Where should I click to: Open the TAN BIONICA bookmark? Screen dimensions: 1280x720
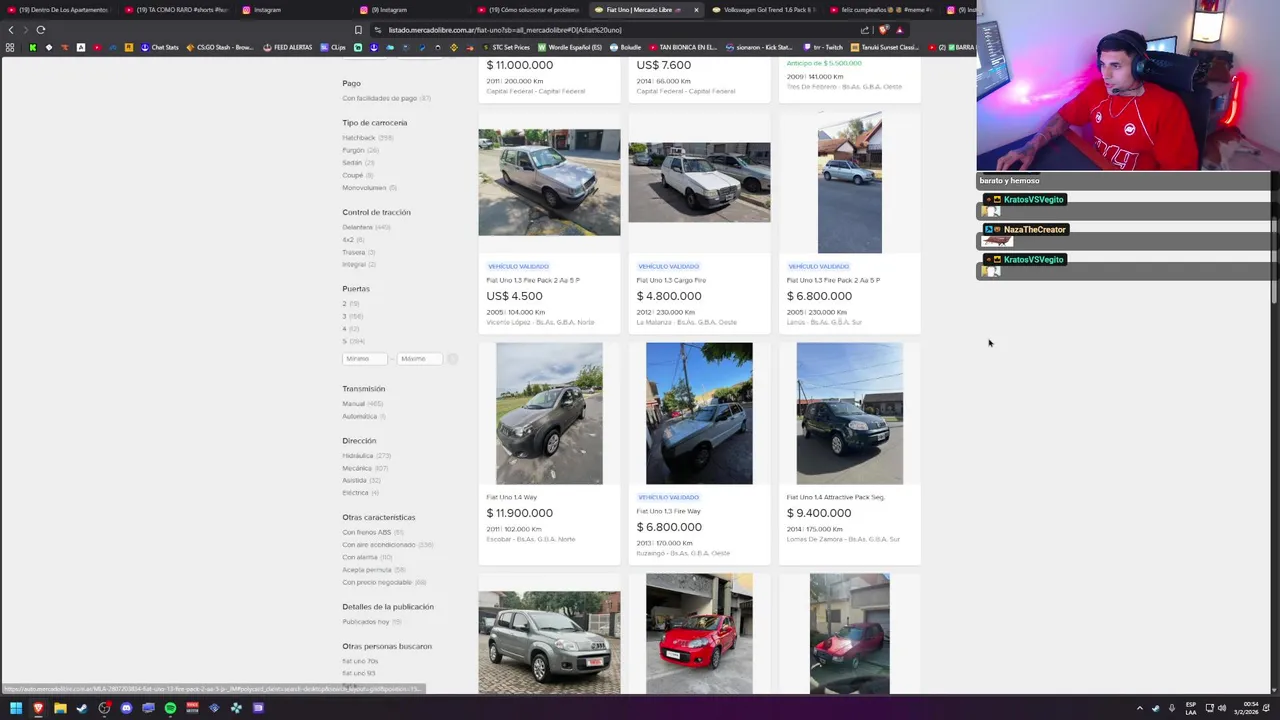(x=683, y=47)
